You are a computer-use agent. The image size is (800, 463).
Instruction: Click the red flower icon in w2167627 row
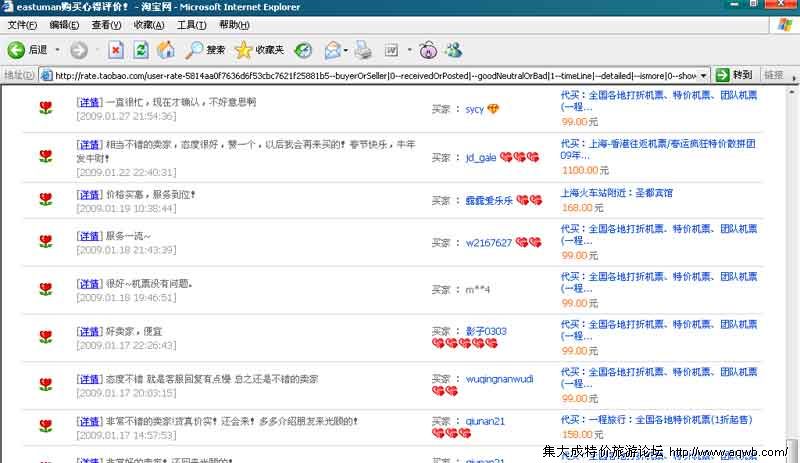coord(46,241)
